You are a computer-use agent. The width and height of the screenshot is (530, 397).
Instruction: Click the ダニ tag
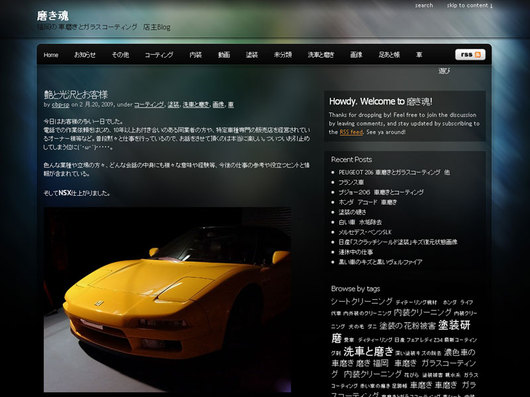(371, 326)
